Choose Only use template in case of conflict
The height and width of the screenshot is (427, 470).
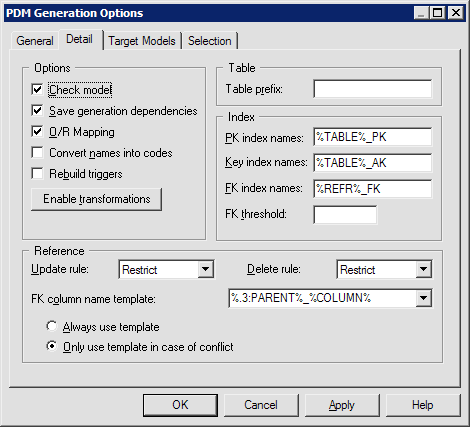(52, 346)
